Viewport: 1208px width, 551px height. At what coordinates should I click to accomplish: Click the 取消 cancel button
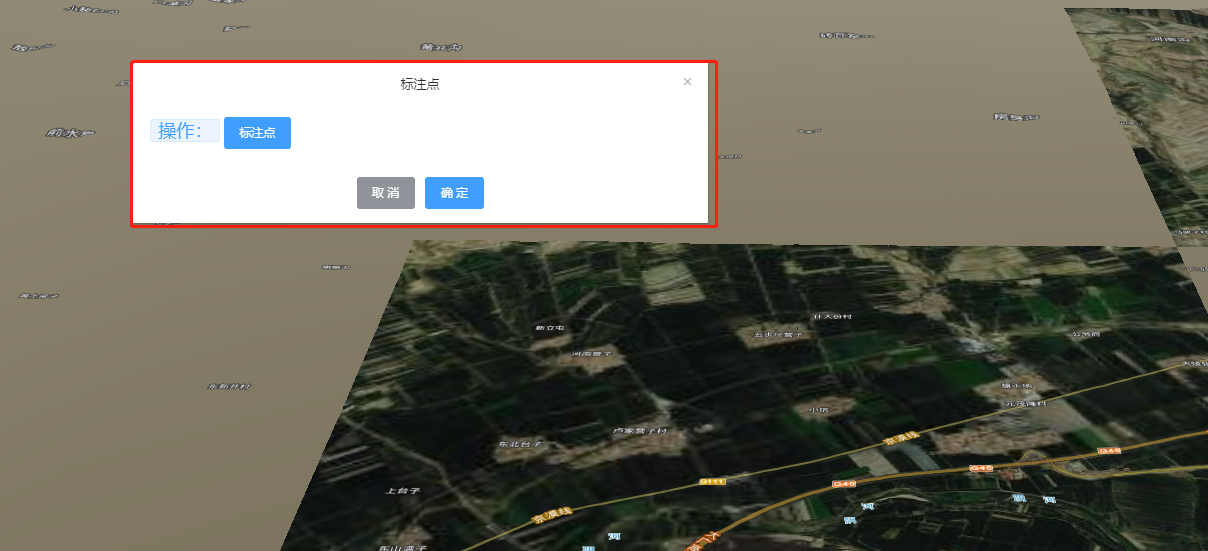[386, 193]
